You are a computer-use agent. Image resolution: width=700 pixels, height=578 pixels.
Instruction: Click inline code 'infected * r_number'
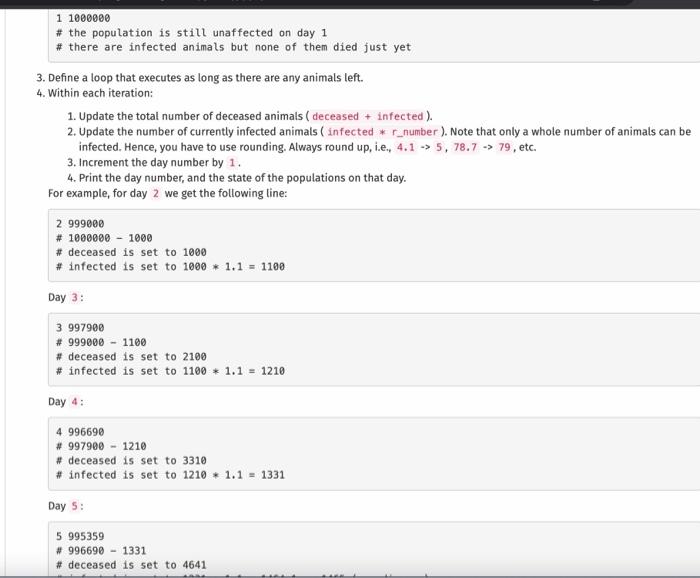coord(382,132)
